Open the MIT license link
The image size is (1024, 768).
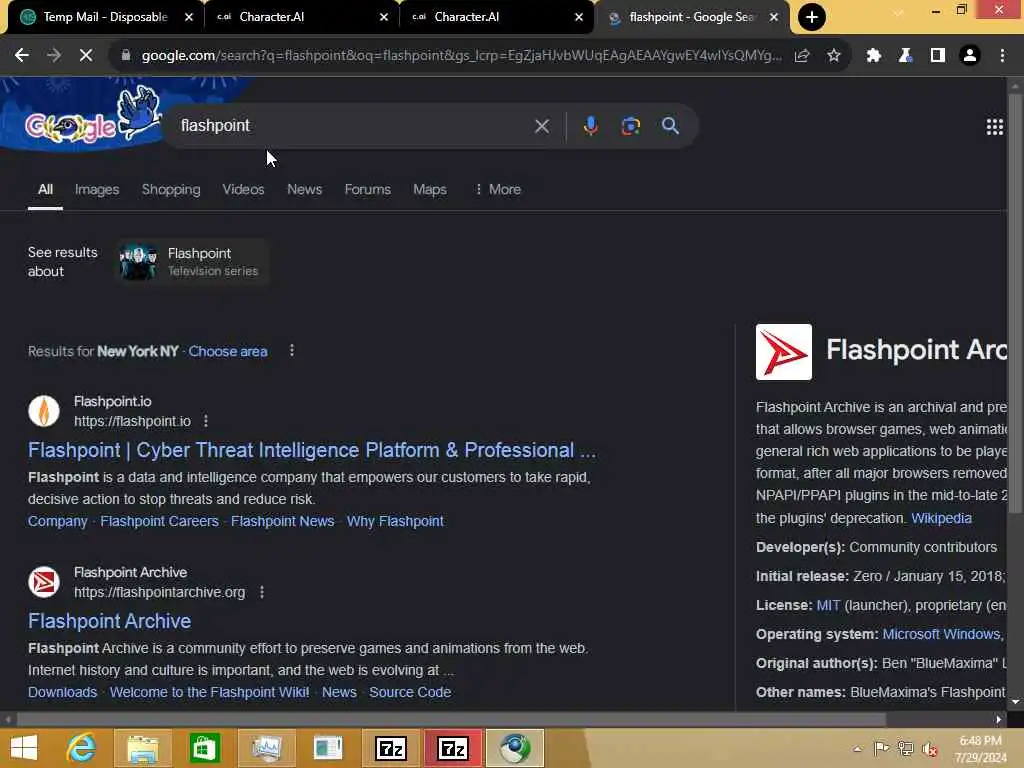coord(828,605)
